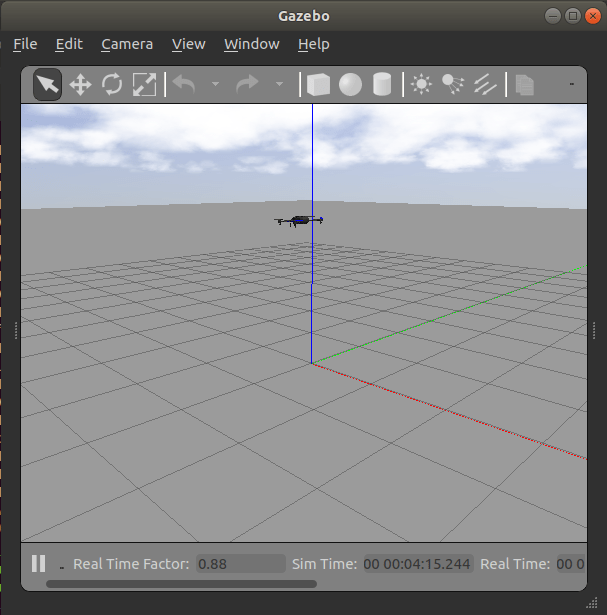Click the Redo arrow
The width and height of the screenshot is (607, 615).
click(x=247, y=84)
